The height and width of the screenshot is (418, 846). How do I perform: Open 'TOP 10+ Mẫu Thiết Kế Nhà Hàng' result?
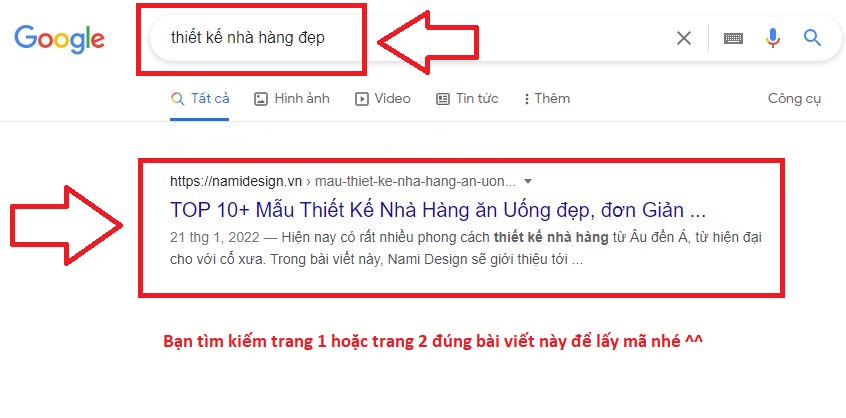click(x=438, y=210)
